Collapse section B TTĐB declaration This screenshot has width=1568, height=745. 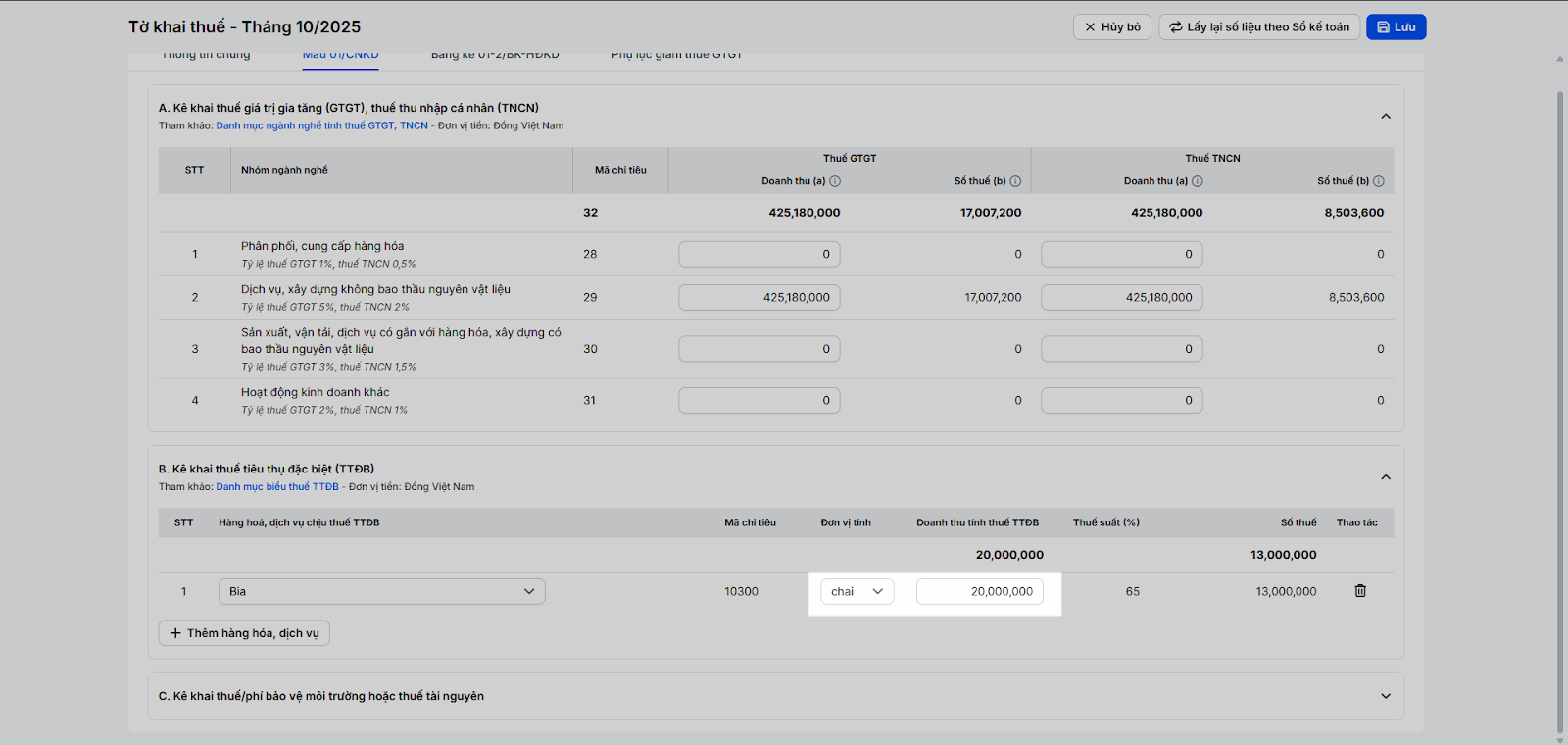1386,477
